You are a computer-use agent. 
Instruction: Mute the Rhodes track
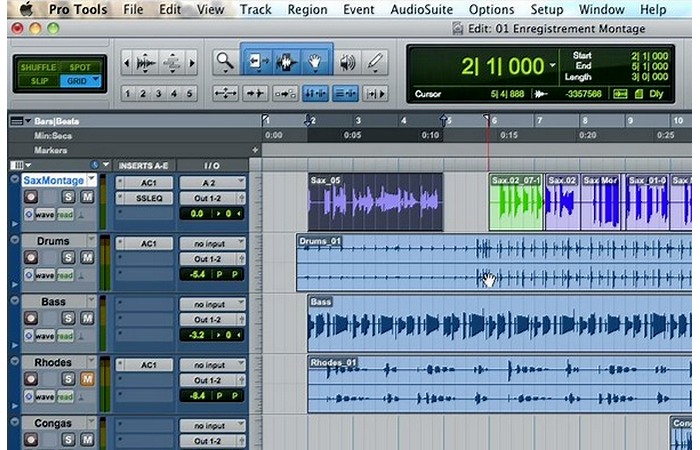86,379
